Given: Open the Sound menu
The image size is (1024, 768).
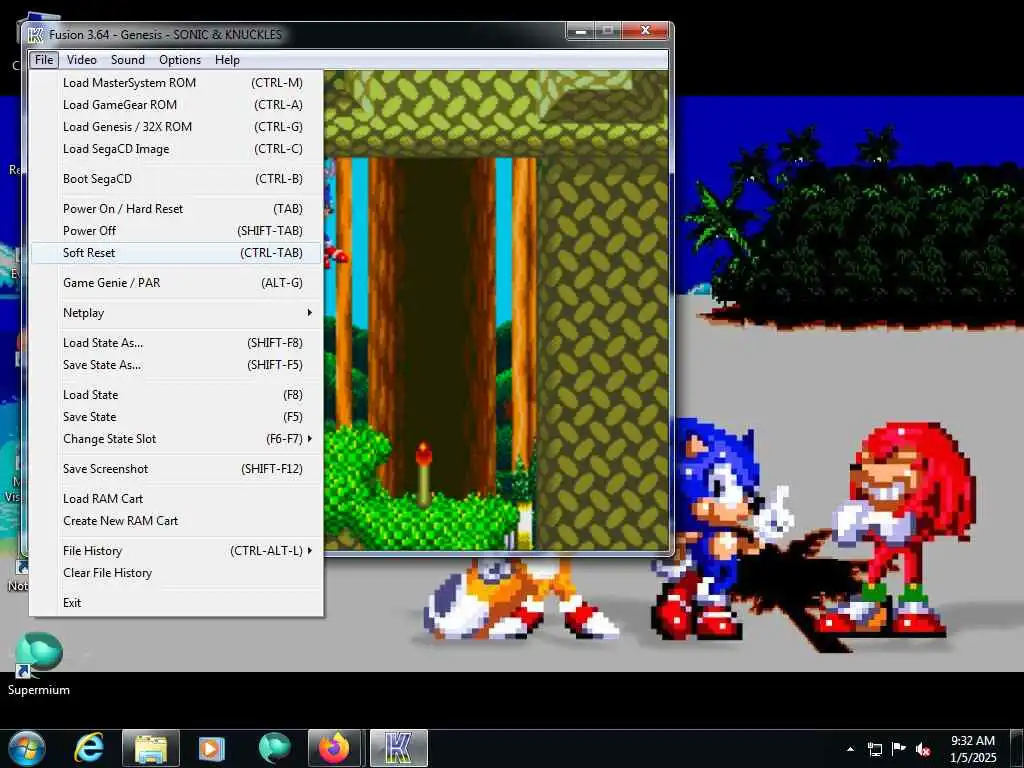Looking at the screenshot, I should point(128,60).
